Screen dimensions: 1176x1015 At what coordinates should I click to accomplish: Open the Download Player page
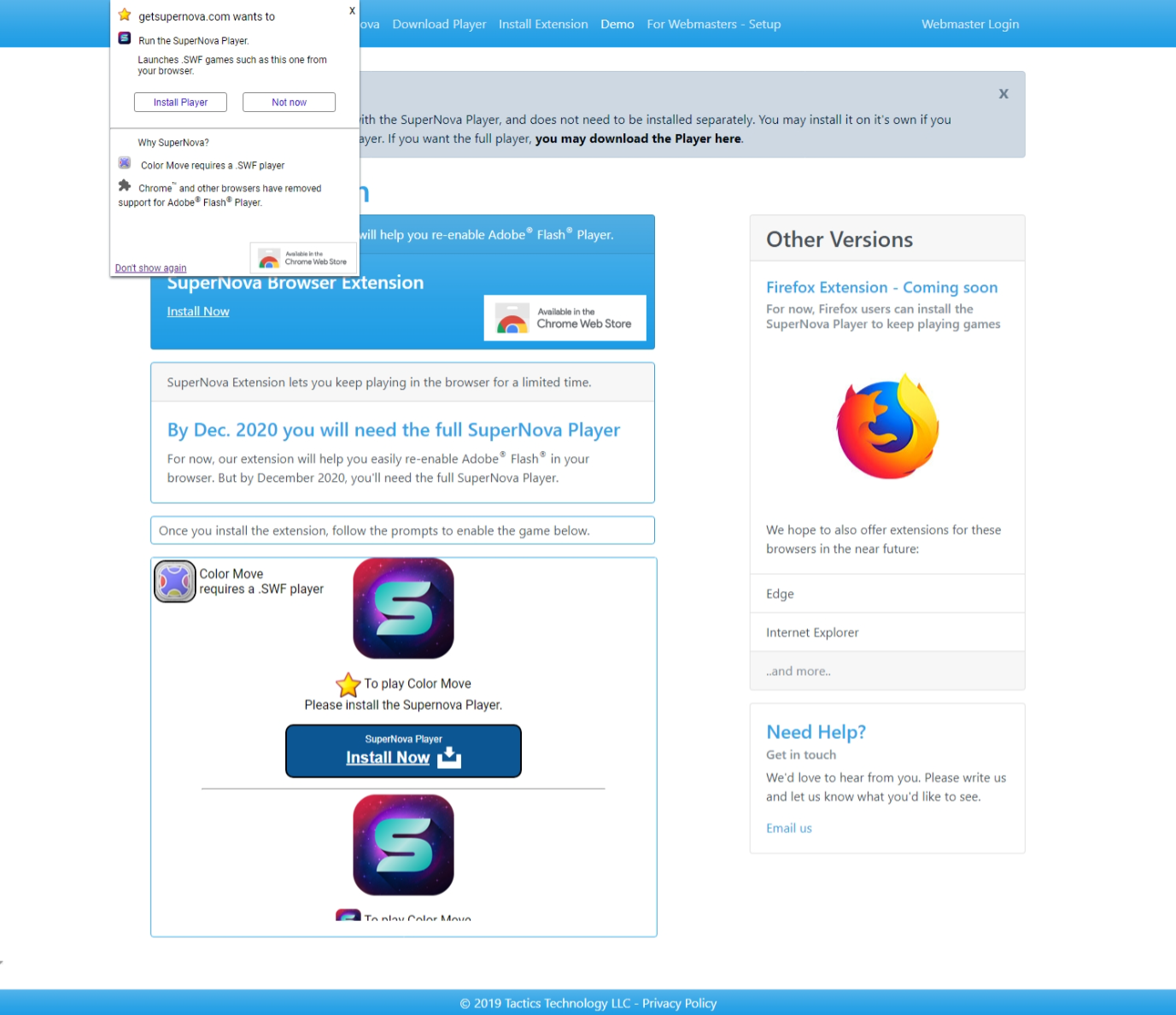click(439, 24)
